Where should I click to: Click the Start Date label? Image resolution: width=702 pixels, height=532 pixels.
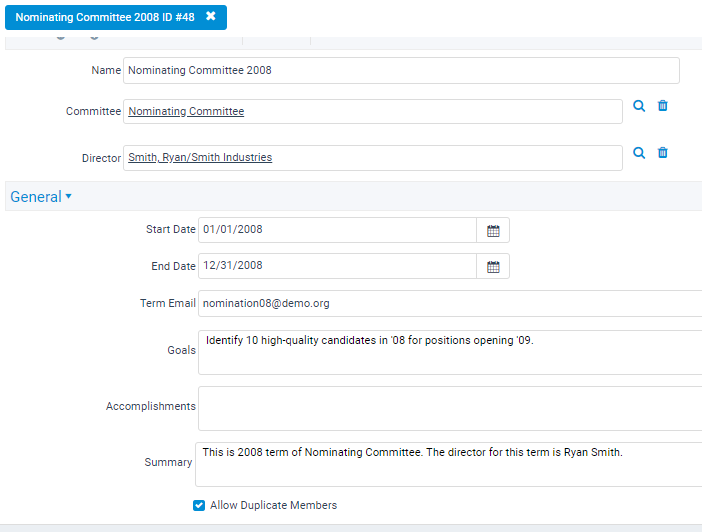171,229
